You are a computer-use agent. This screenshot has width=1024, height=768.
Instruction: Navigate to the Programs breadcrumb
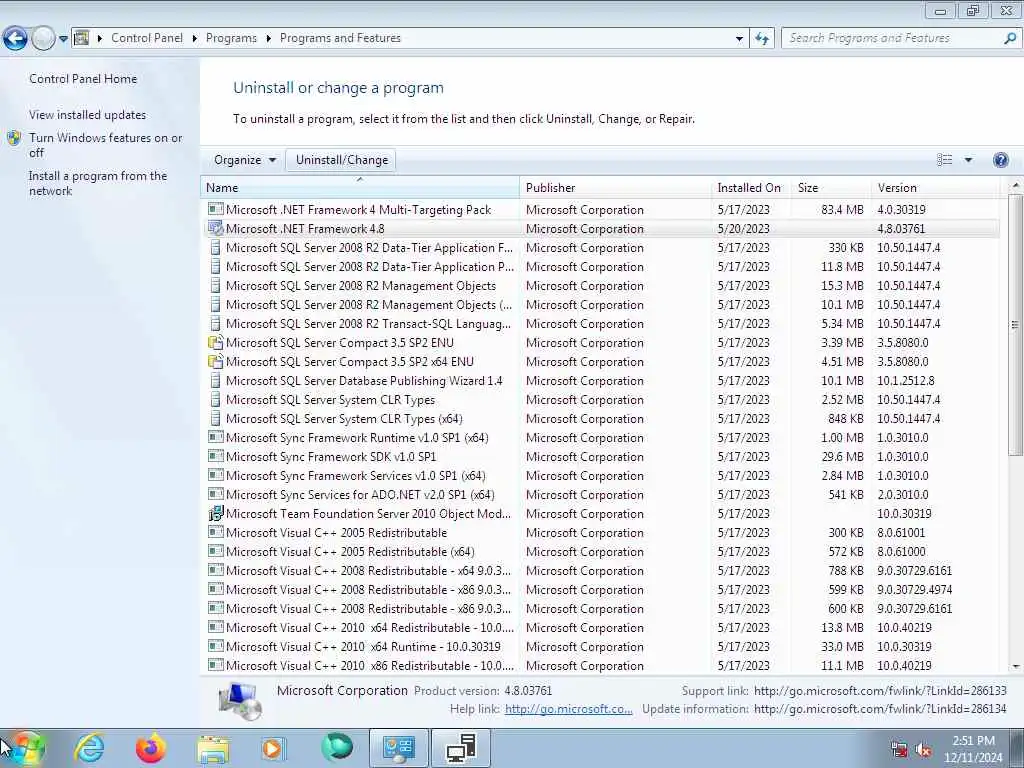click(231, 38)
